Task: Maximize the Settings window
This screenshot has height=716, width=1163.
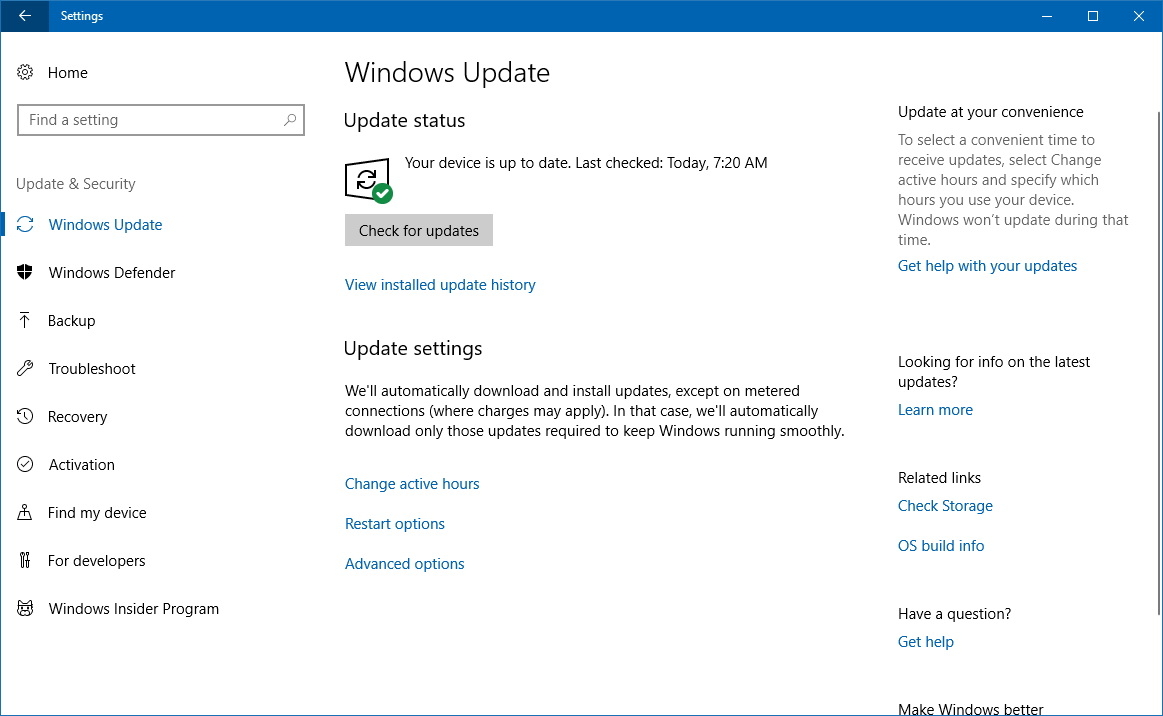Action: pos(1093,16)
